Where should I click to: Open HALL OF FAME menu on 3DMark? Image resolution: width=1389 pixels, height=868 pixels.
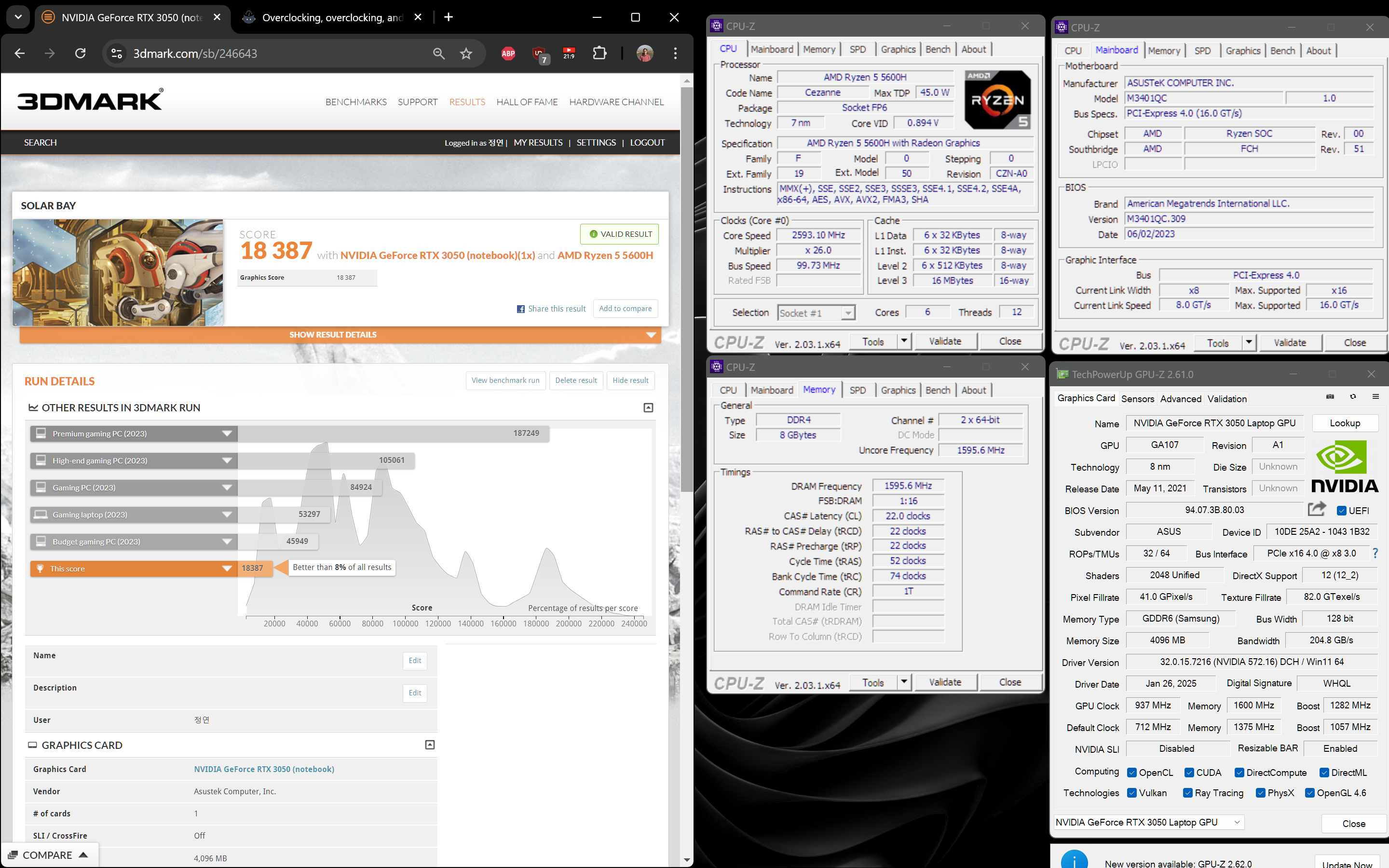[527, 102]
